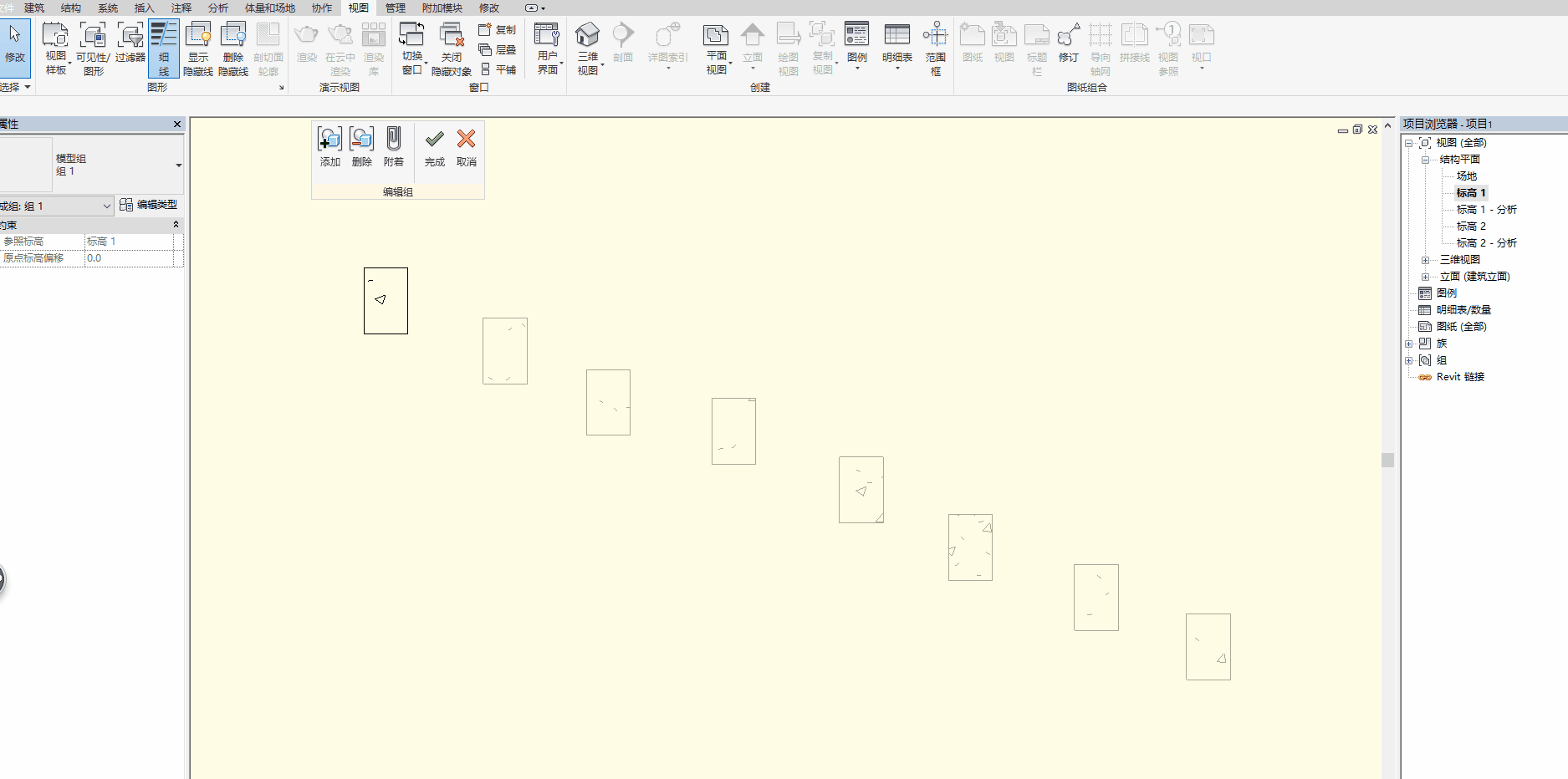Click 复制 replicate window button
This screenshot has height=779, width=1568.
click(x=497, y=29)
